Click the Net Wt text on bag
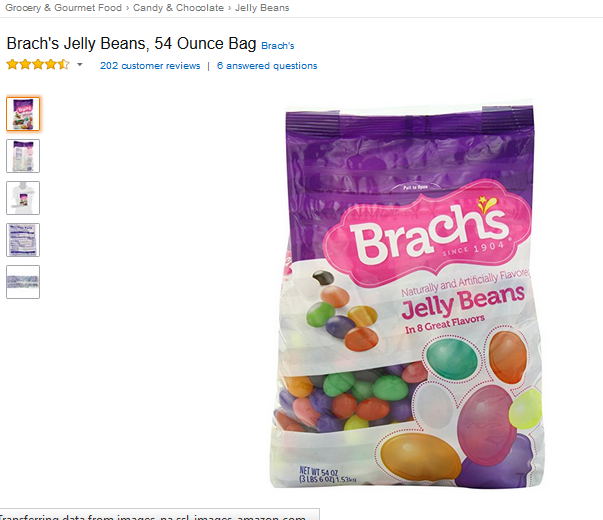The image size is (603, 520). tap(328, 475)
